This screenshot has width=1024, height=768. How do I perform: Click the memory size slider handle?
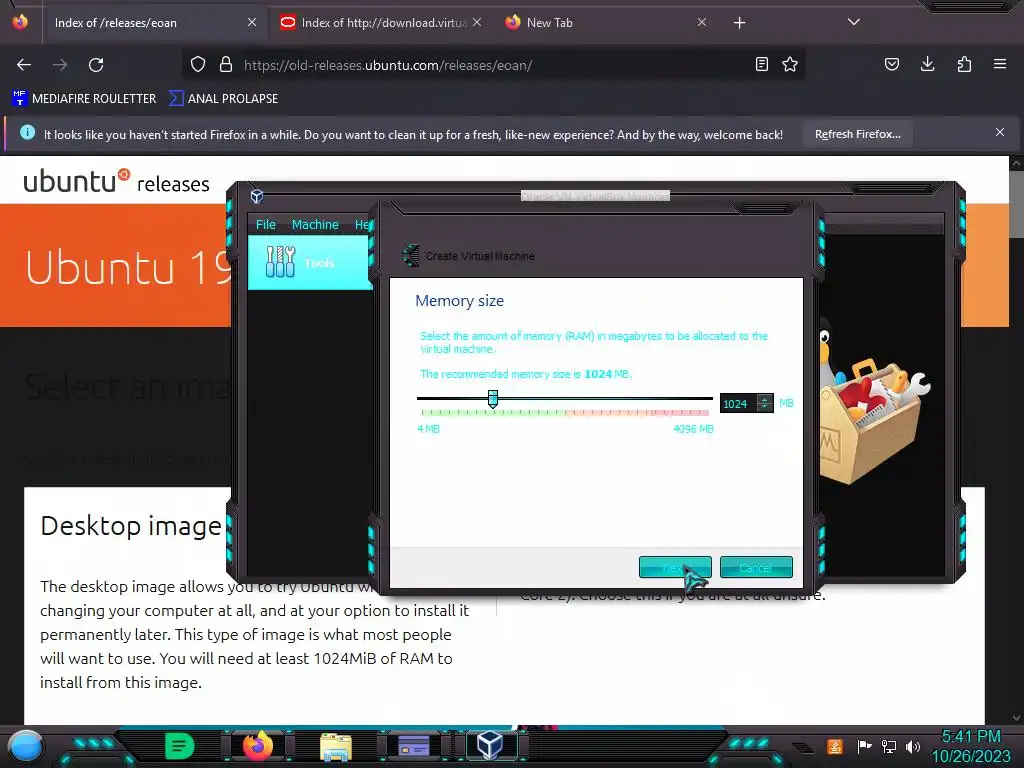click(493, 398)
